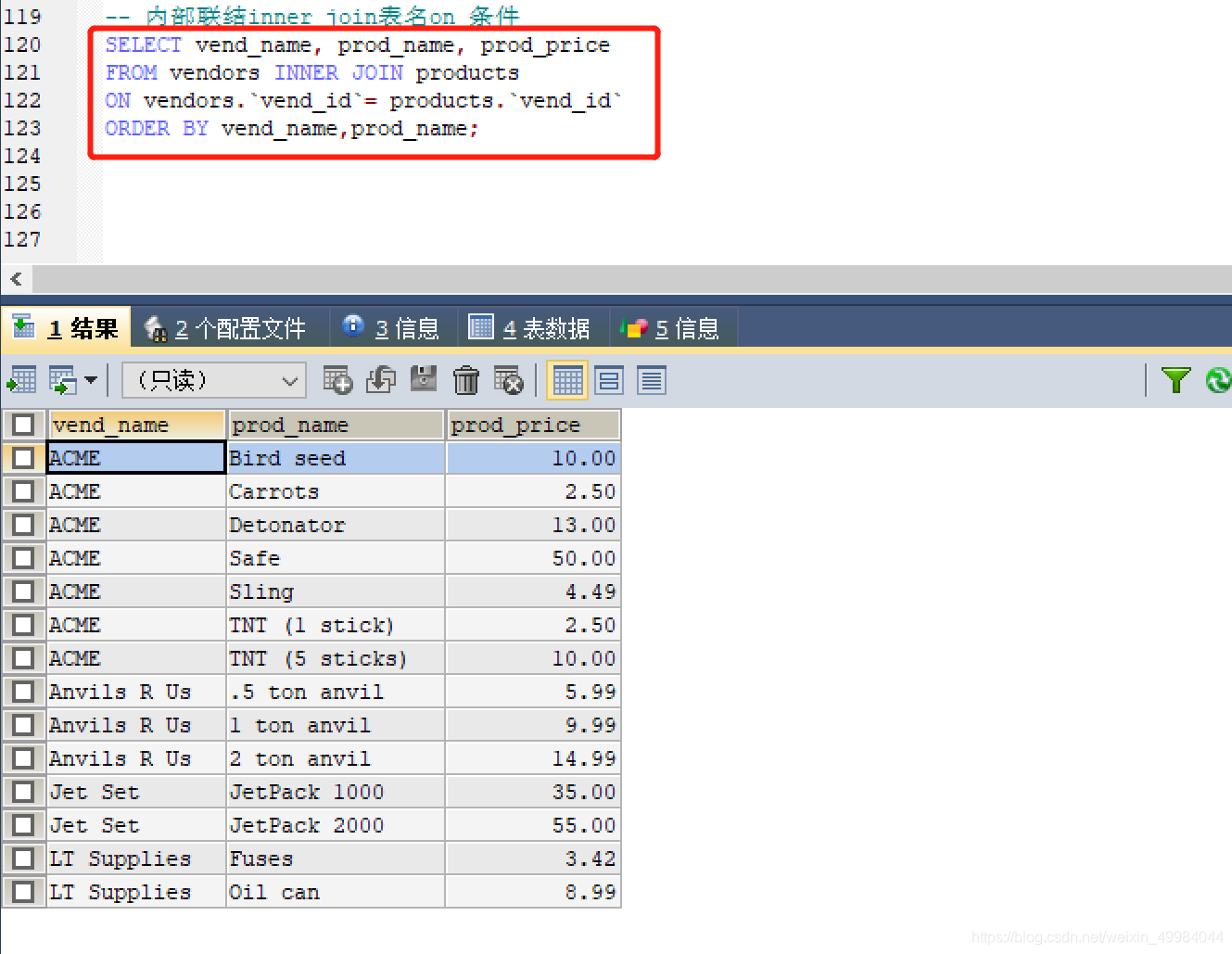Image resolution: width=1232 pixels, height=954 pixels.
Task: Select the LT Supplies cell in Fuses row
Action: (x=136, y=859)
